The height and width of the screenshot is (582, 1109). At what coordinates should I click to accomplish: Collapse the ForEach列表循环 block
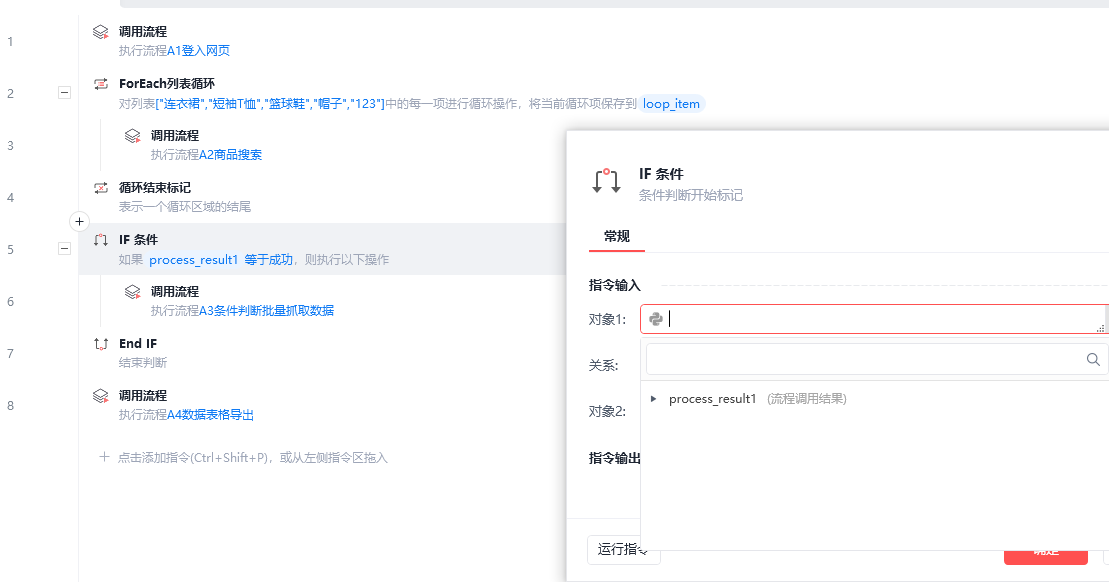tap(64, 93)
